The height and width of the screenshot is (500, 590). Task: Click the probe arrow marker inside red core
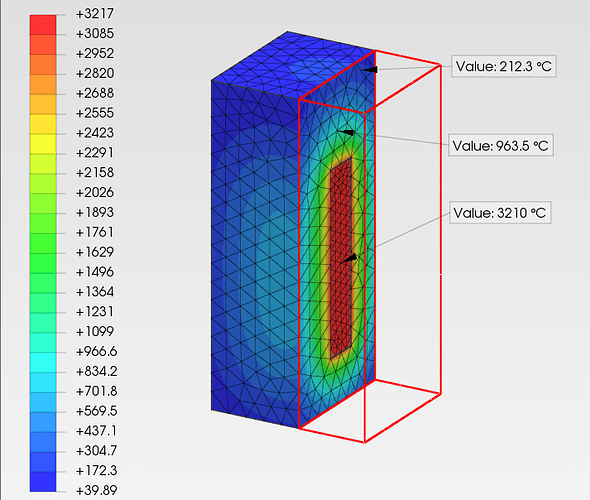coord(350,258)
